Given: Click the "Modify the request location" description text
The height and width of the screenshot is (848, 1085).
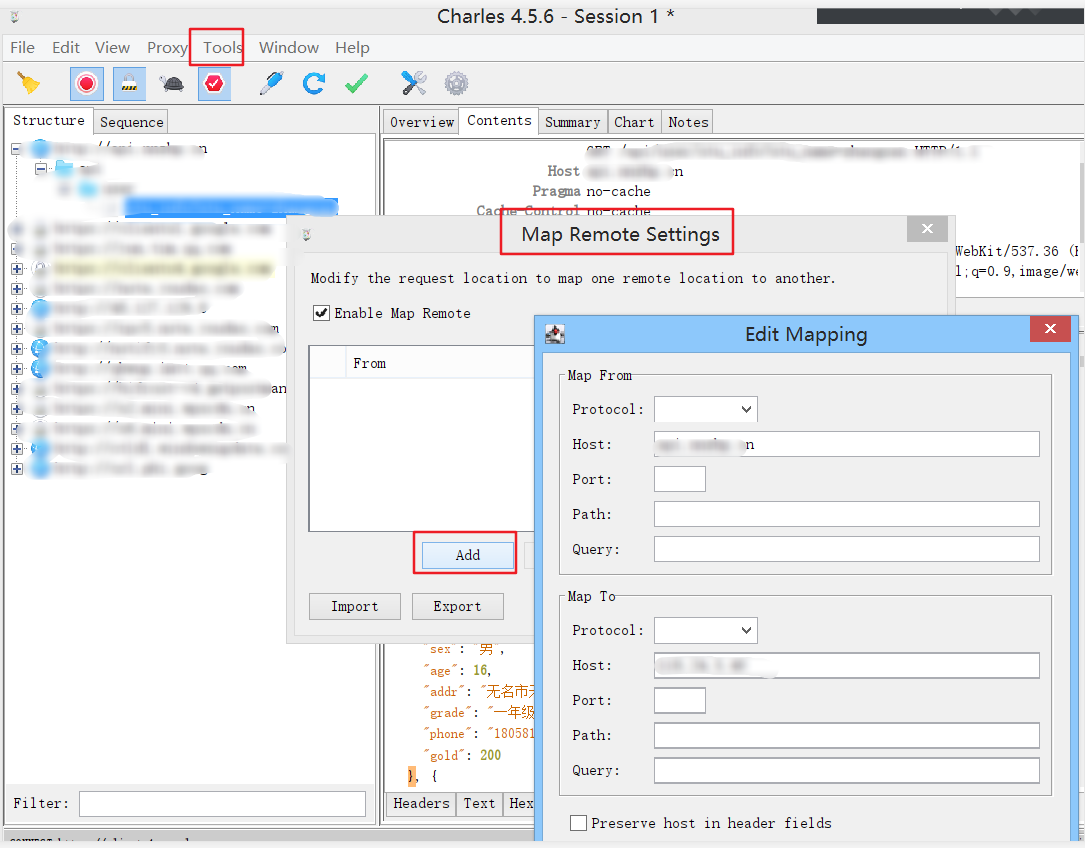Looking at the screenshot, I should 573,278.
